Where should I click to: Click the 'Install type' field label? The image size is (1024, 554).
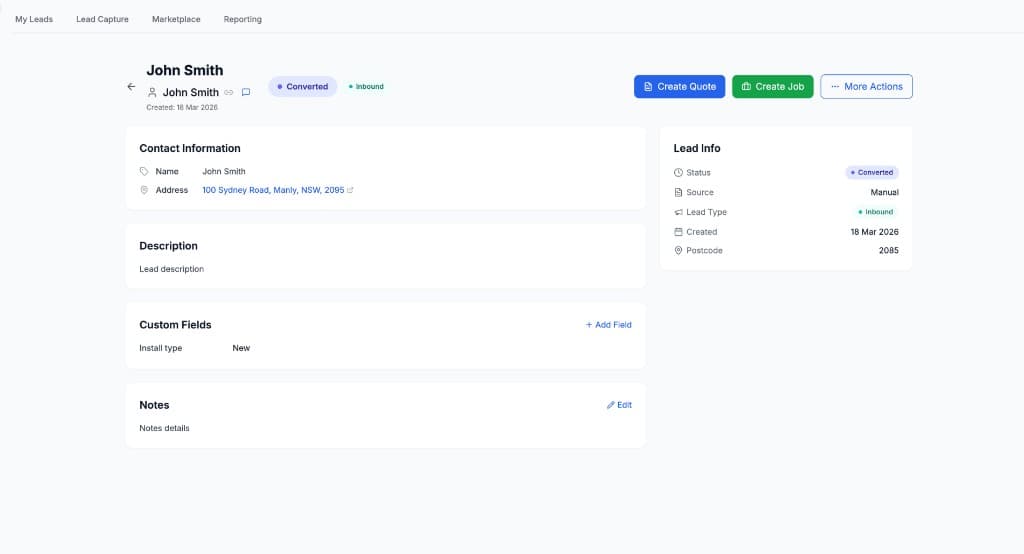(x=161, y=348)
